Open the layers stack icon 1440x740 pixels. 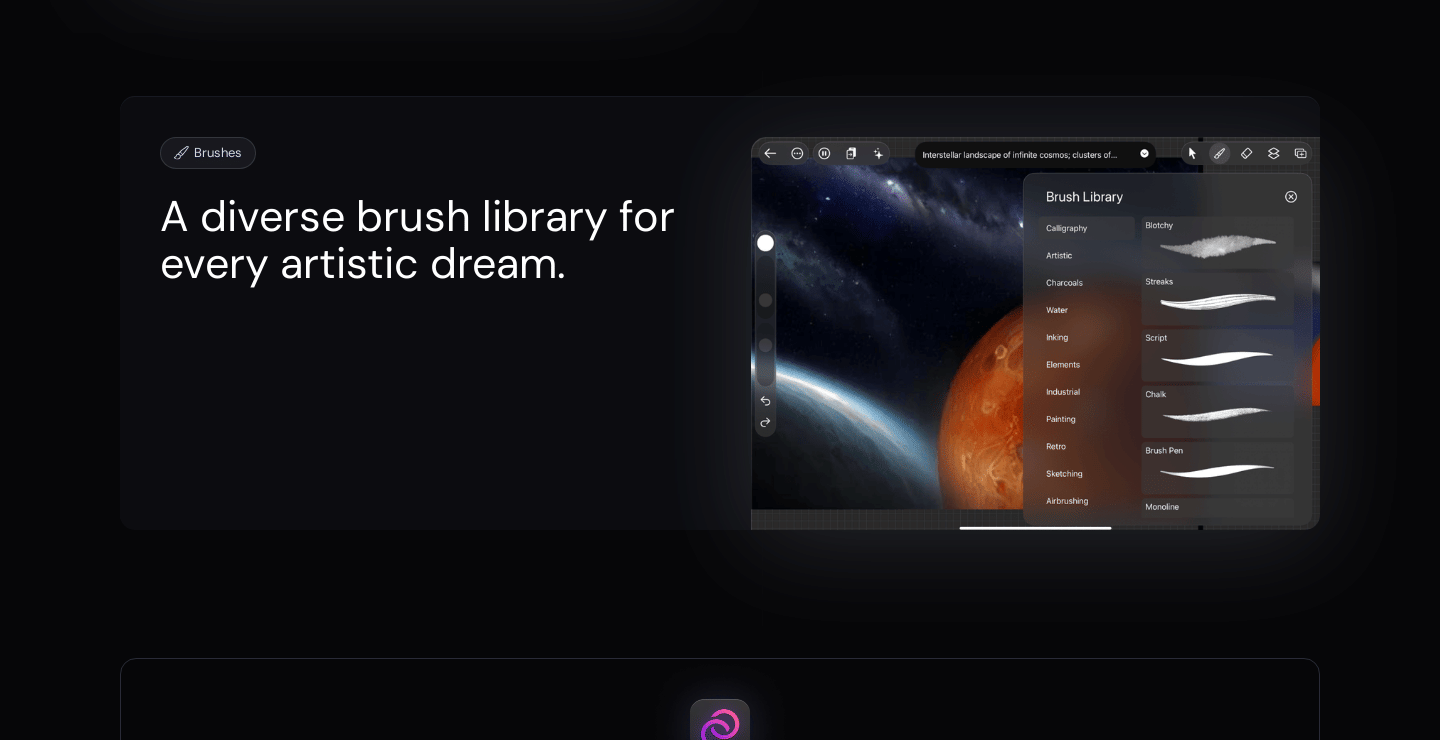coord(1273,153)
